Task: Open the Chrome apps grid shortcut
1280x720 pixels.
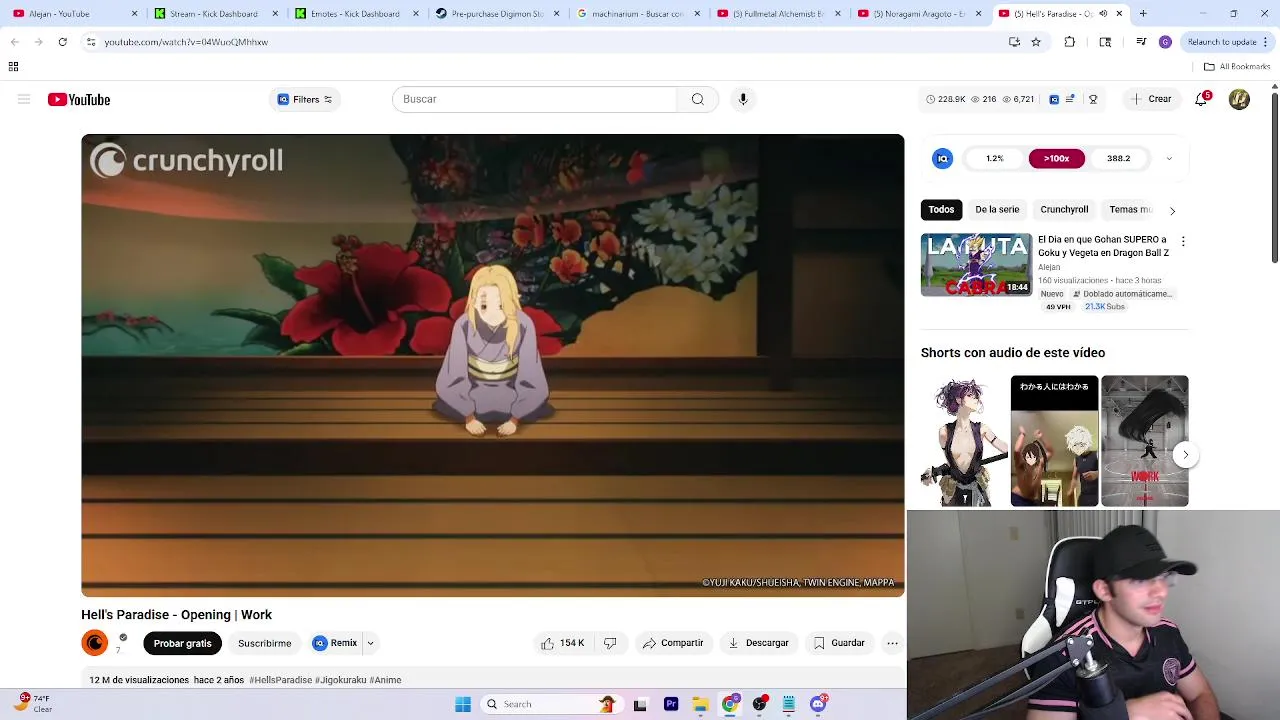Action: tap(13, 66)
